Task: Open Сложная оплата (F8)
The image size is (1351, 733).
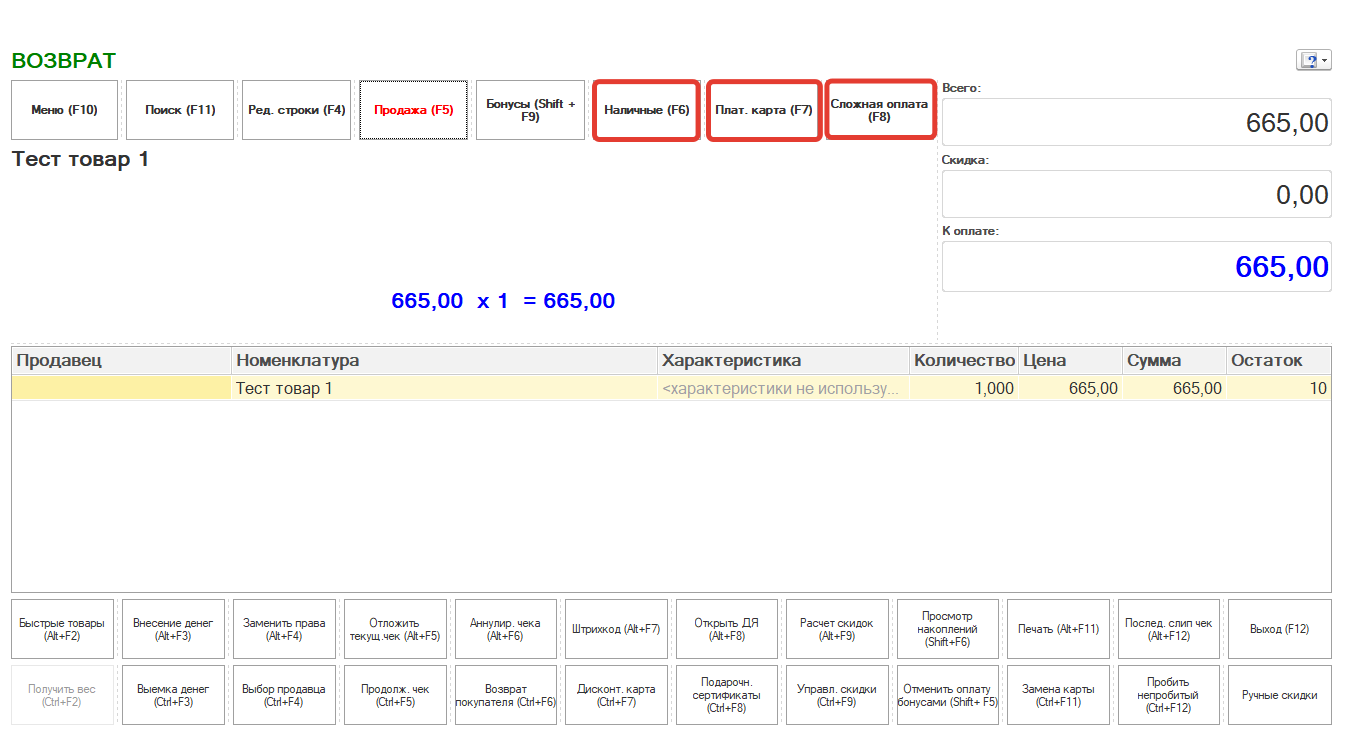Action: pyautogui.click(x=879, y=110)
